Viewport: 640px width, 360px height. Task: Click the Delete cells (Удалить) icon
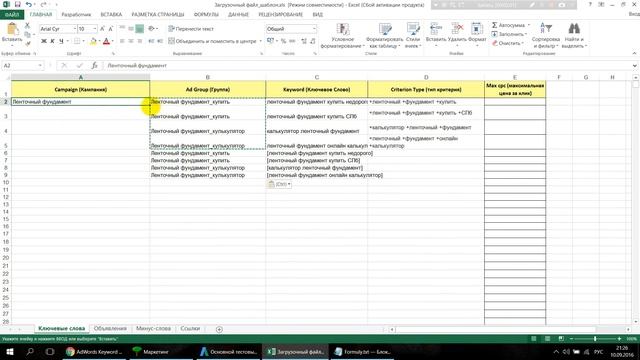pos(457,29)
